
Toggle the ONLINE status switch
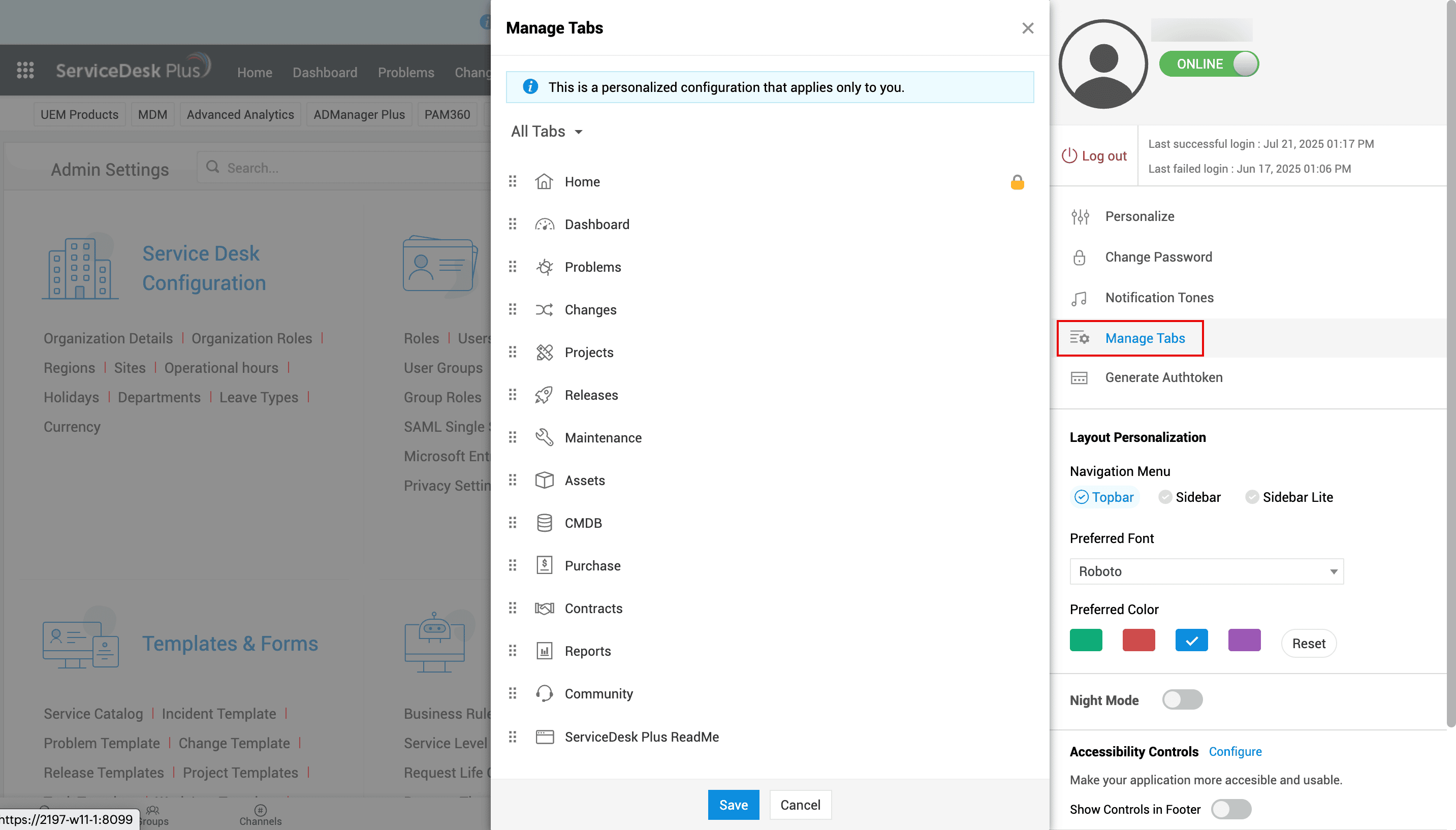pyautogui.click(x=1209, y=64)
